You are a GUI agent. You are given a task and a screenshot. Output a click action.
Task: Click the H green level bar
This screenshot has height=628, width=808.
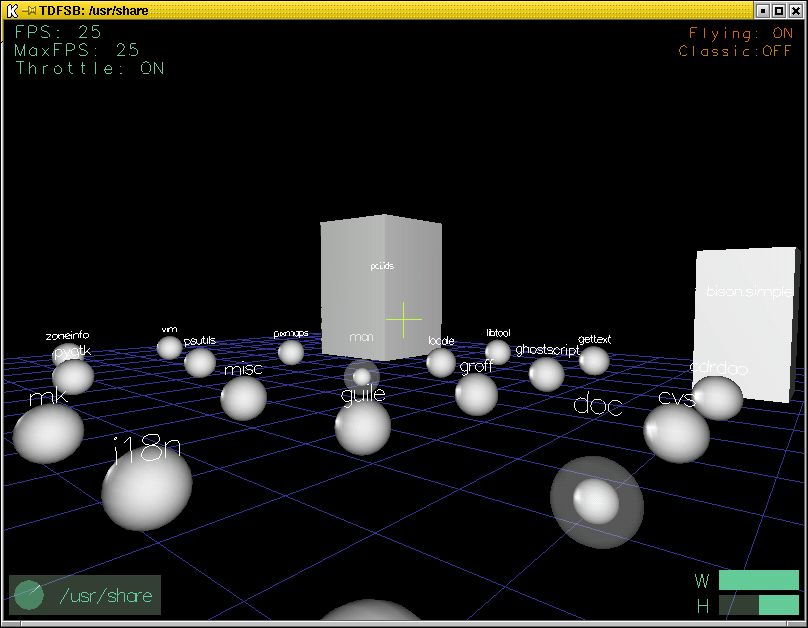[778, 605]
